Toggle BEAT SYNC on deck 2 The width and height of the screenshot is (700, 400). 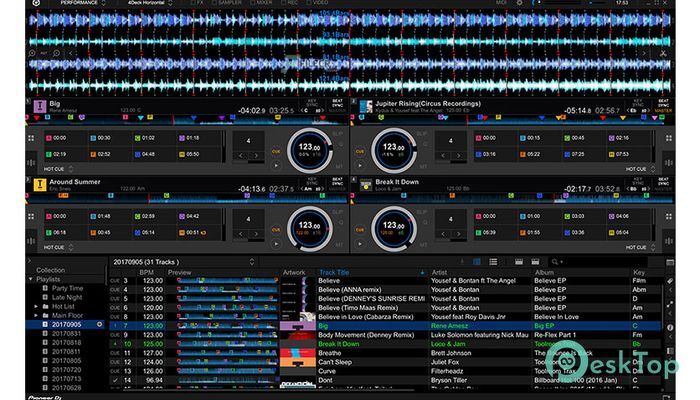pyautogui.click(x=663, y=103)
